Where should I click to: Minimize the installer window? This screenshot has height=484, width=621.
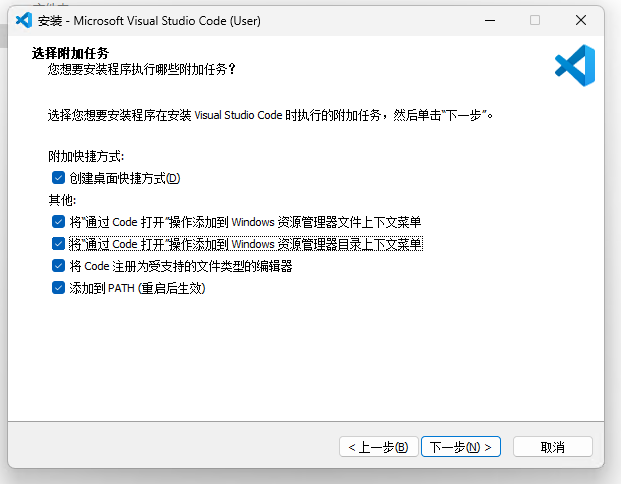(490, 20)
